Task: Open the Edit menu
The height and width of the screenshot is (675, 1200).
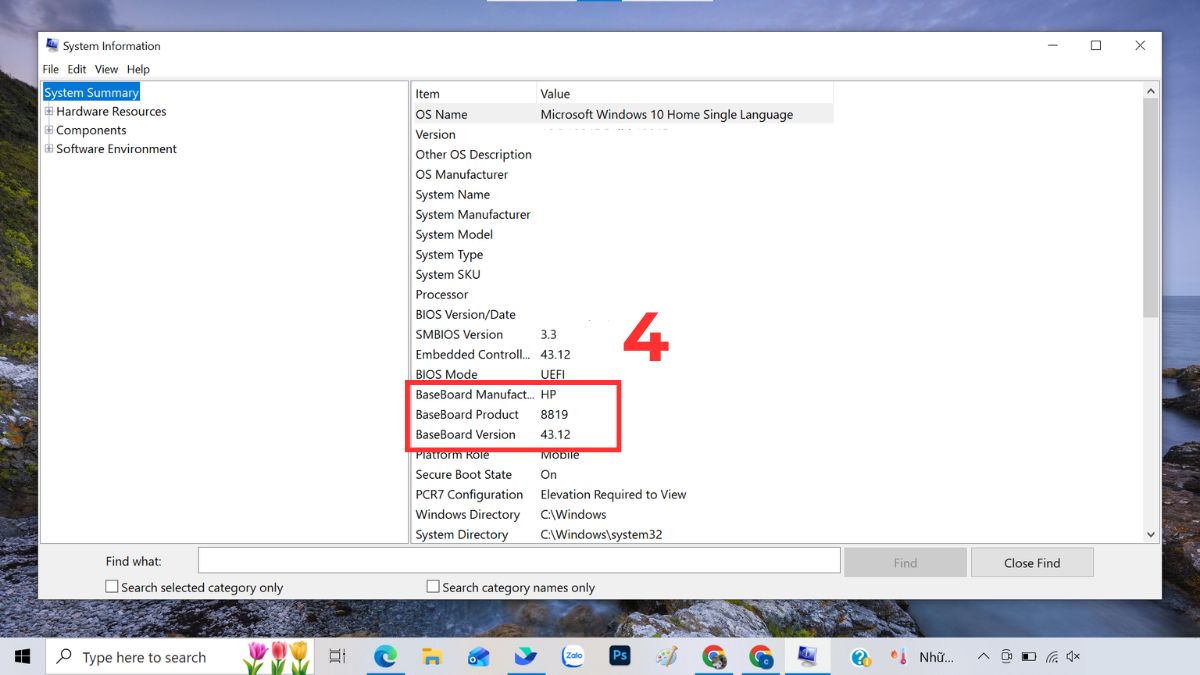Action: tap(77, 69)
